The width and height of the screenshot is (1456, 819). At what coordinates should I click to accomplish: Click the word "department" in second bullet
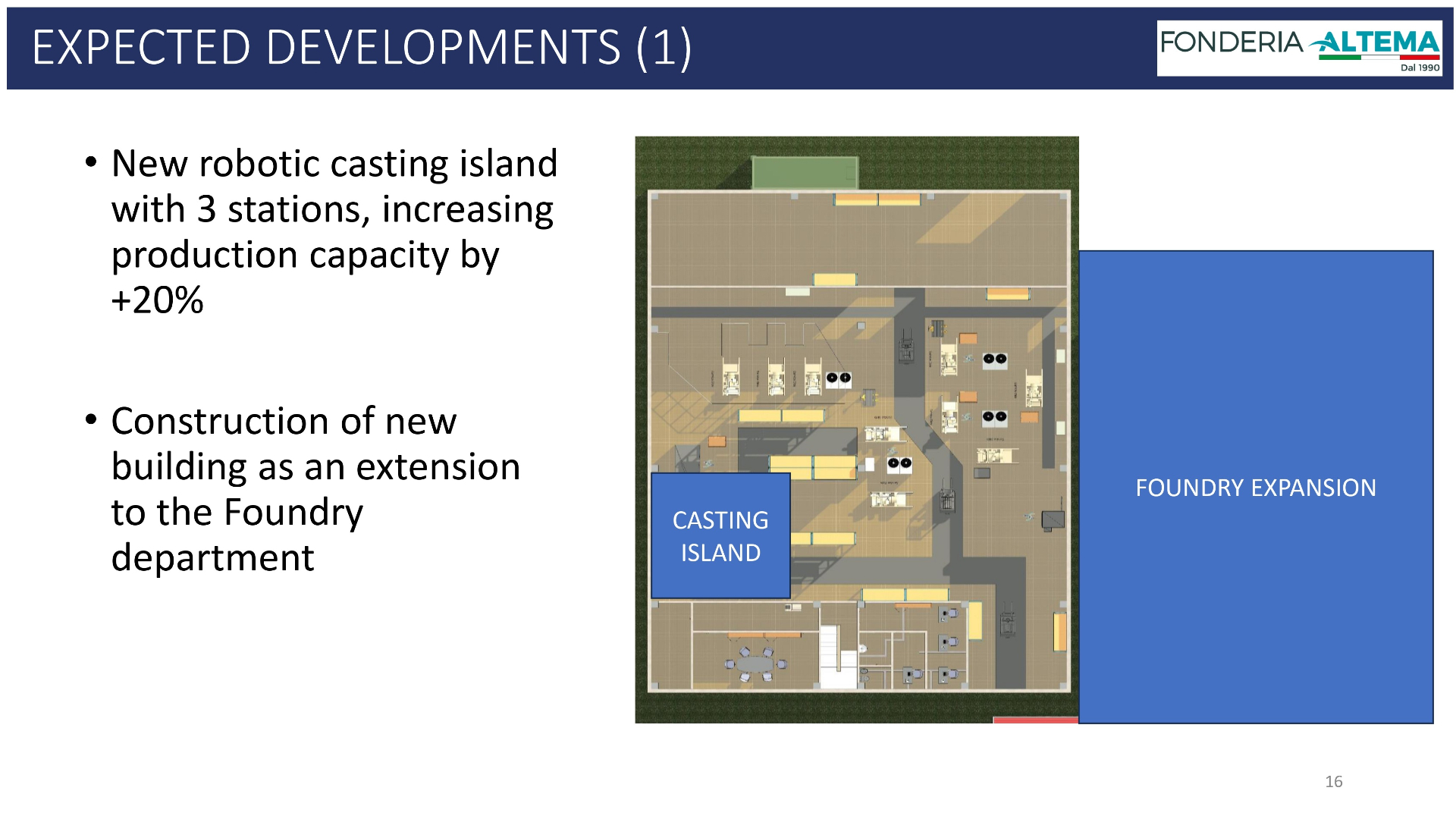pos(212,558)
